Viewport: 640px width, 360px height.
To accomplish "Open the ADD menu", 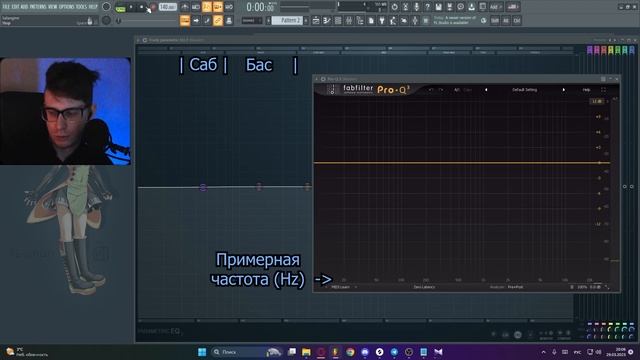I will click(x=24, y=7).
